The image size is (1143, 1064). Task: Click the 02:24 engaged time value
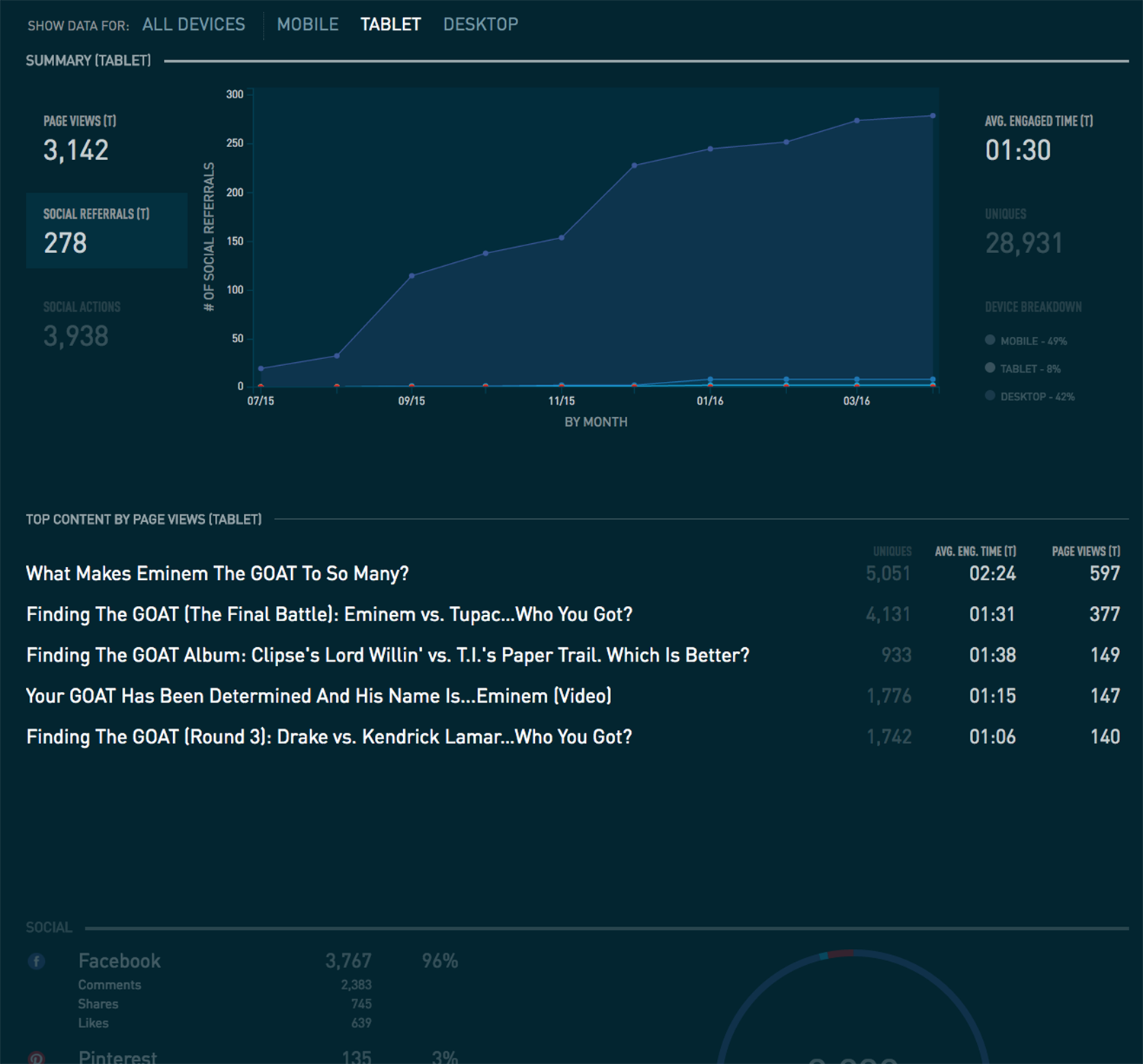point(992,573)
